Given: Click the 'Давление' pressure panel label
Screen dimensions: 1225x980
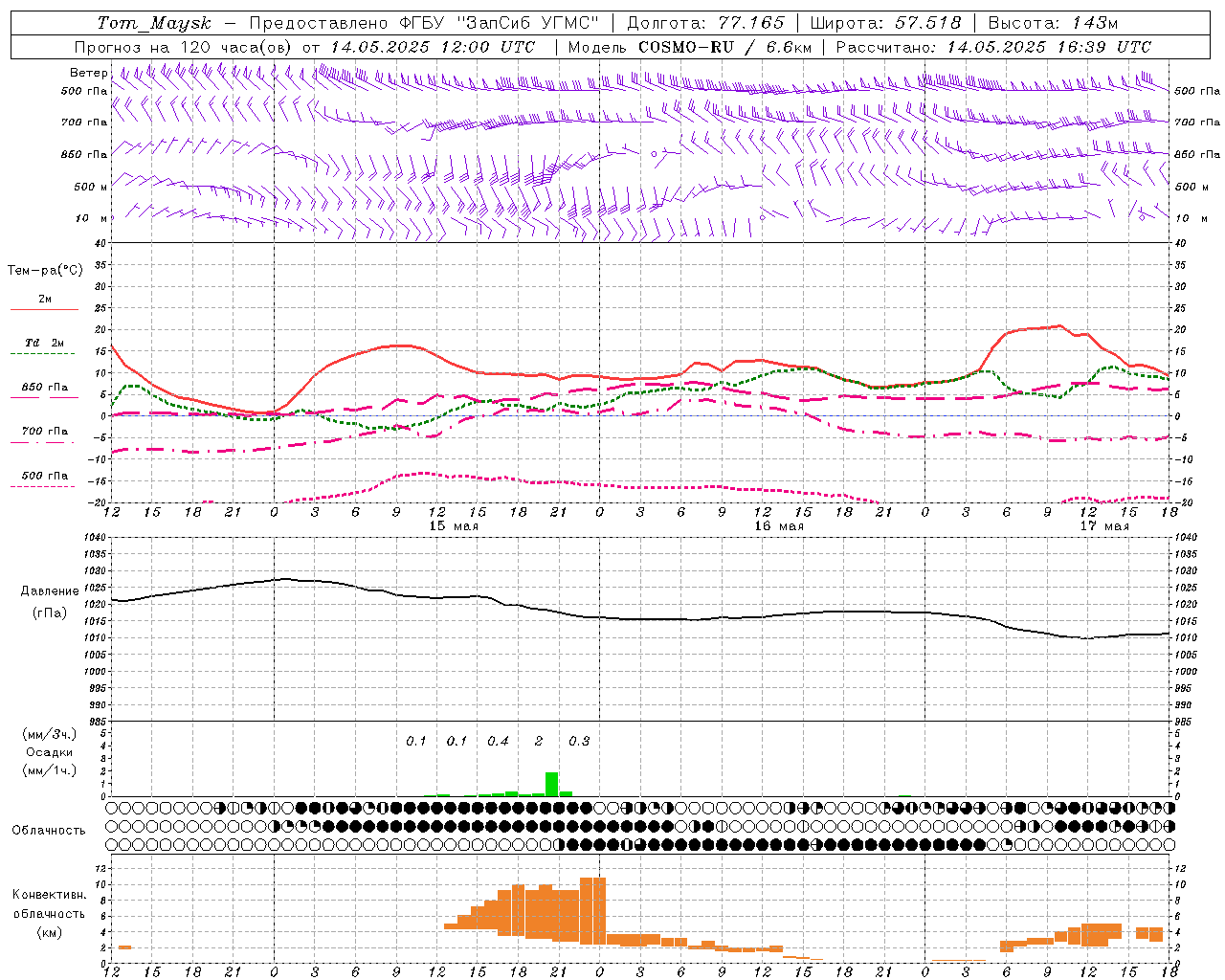Looking at the screenshot, I should pyautogui.click(x=50, y=591).
